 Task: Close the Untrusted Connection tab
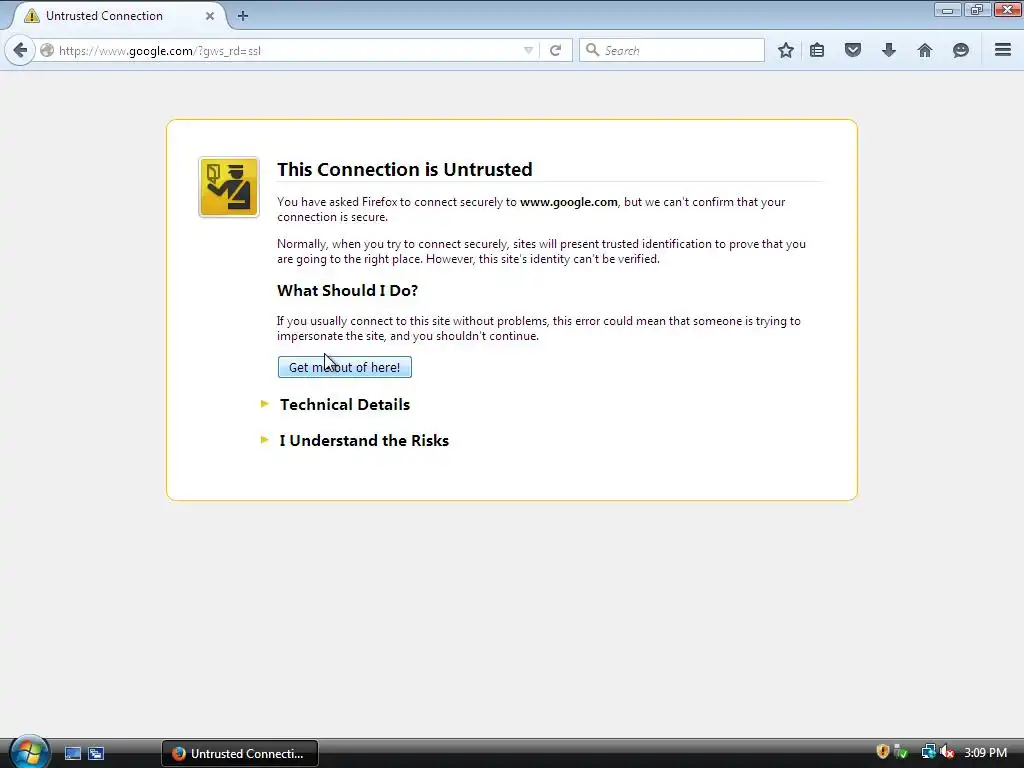pyautogui.click(x=210, y=16)
